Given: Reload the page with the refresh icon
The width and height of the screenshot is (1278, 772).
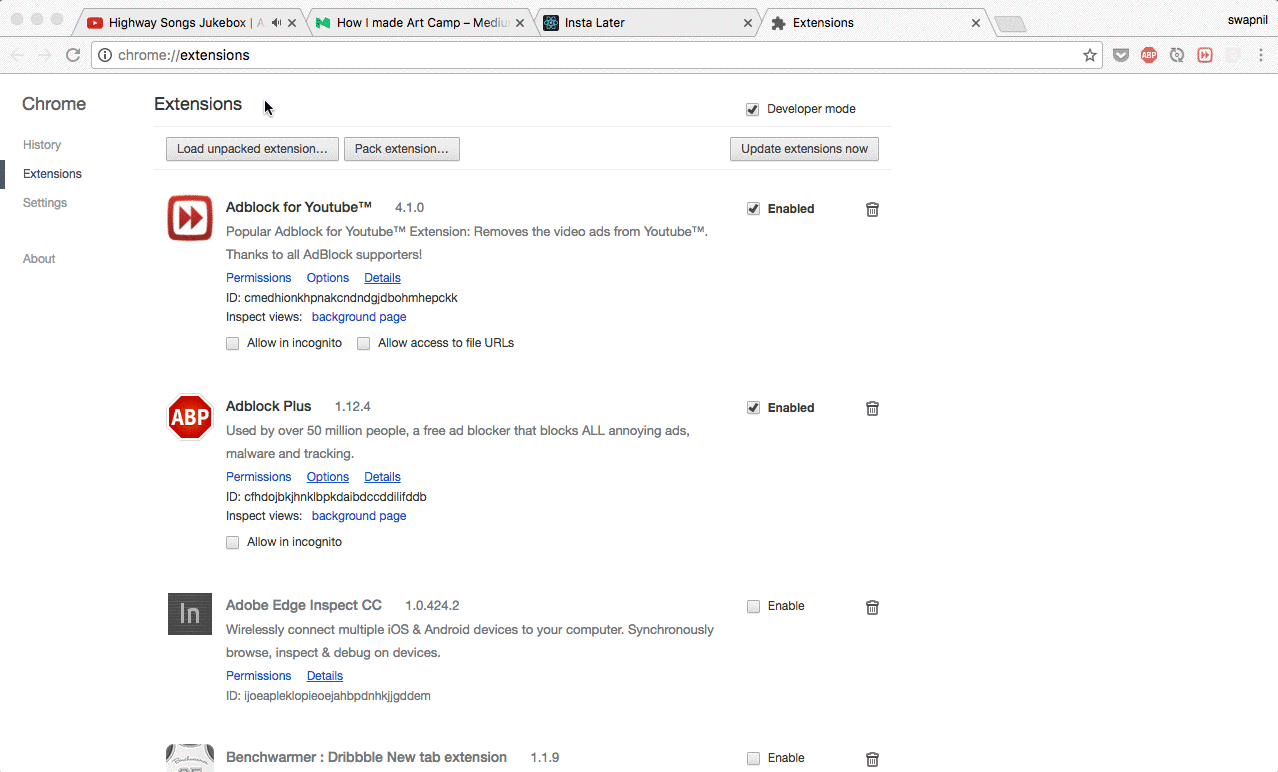Looking at the screenshot, I should coord(73,55).
